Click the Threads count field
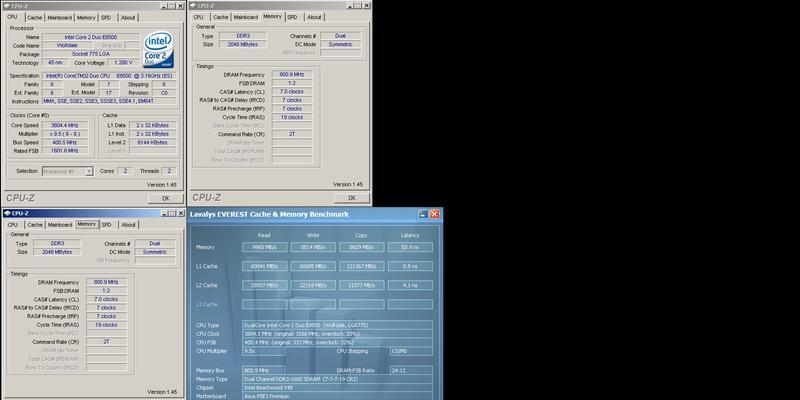The image size is (800, 400). pos(169,171)
